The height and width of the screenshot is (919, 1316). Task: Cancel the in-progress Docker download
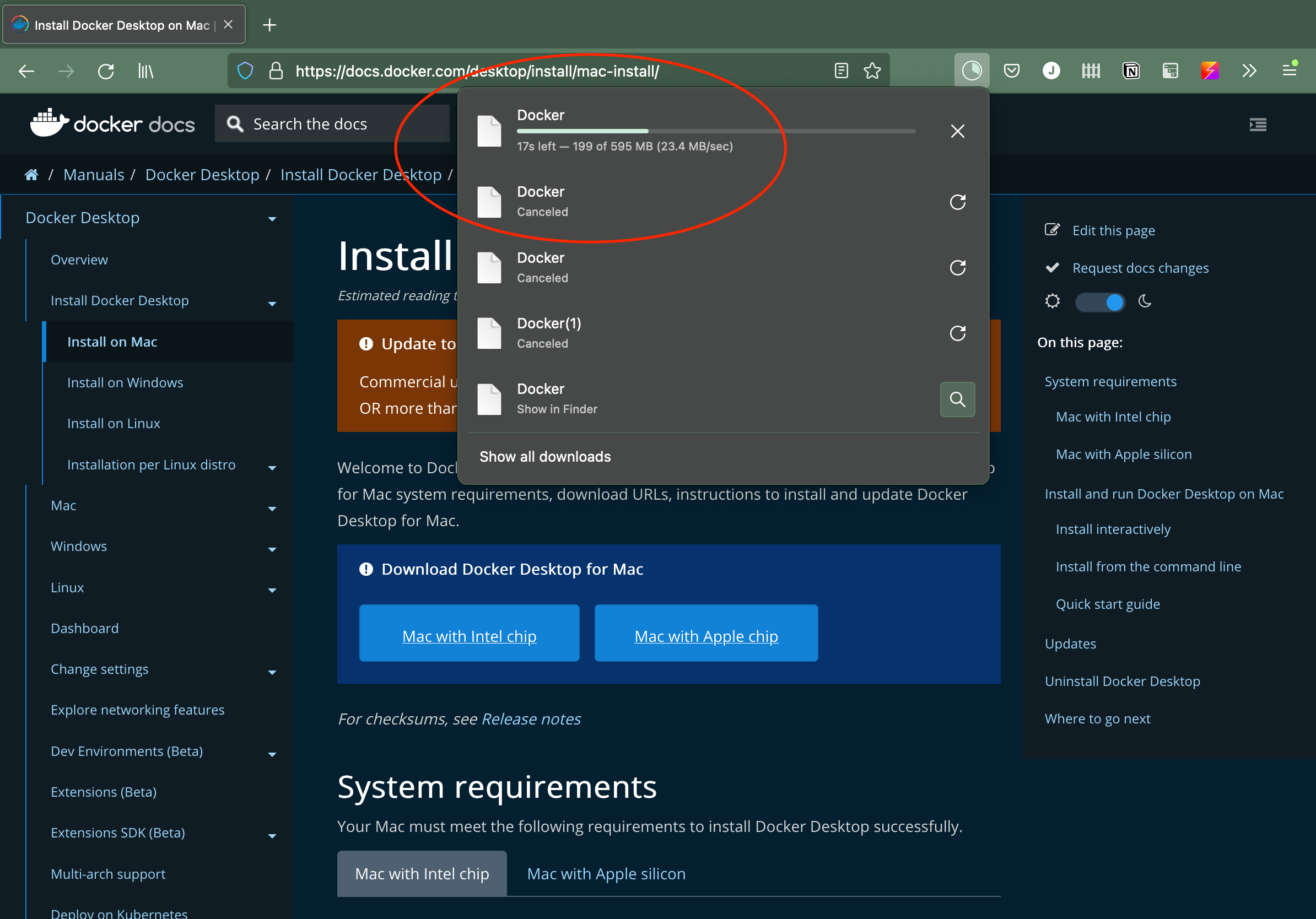point(957,131)
